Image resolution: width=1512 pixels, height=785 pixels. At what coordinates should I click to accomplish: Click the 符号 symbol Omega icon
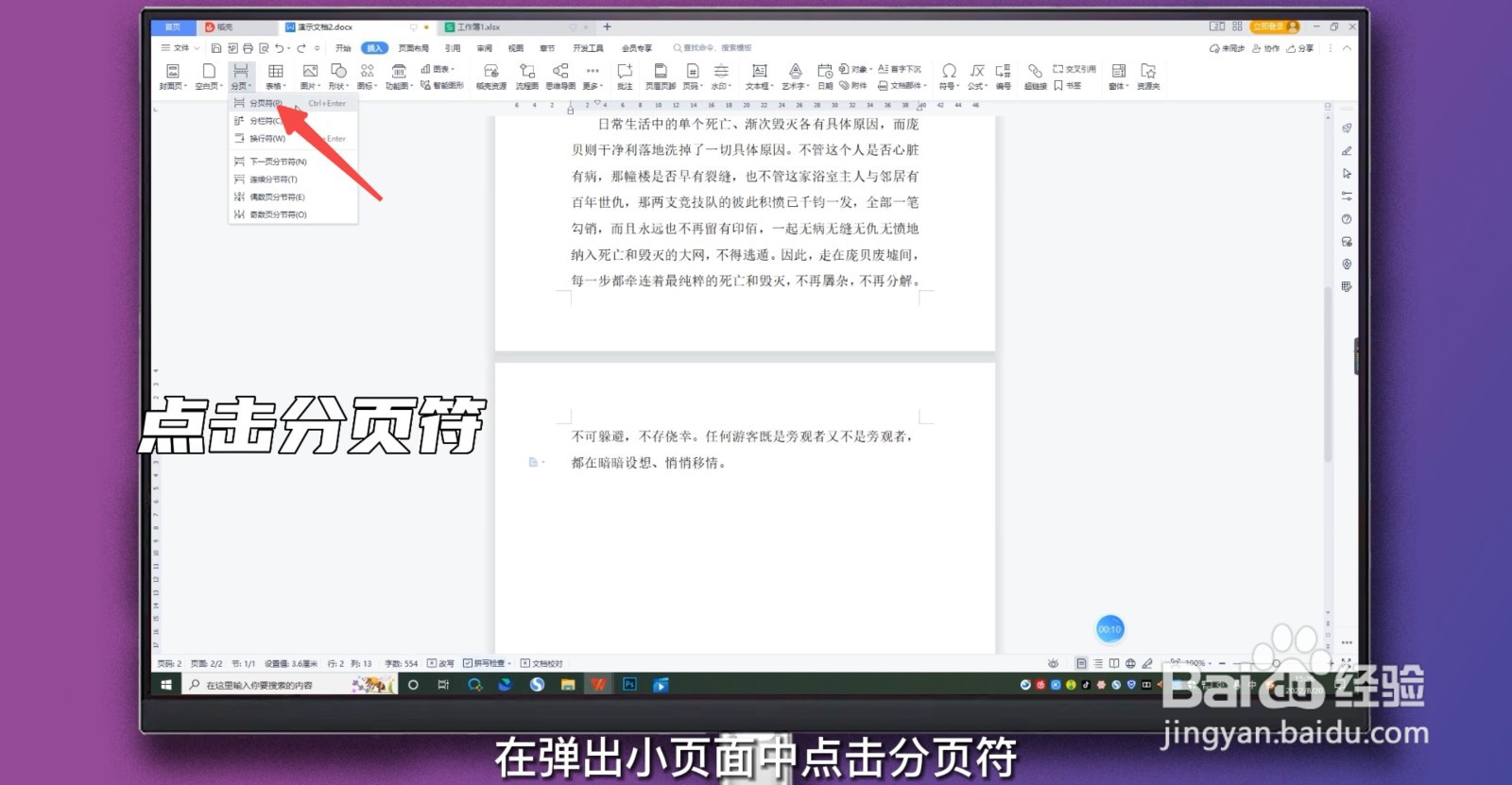tap(949, 77)
